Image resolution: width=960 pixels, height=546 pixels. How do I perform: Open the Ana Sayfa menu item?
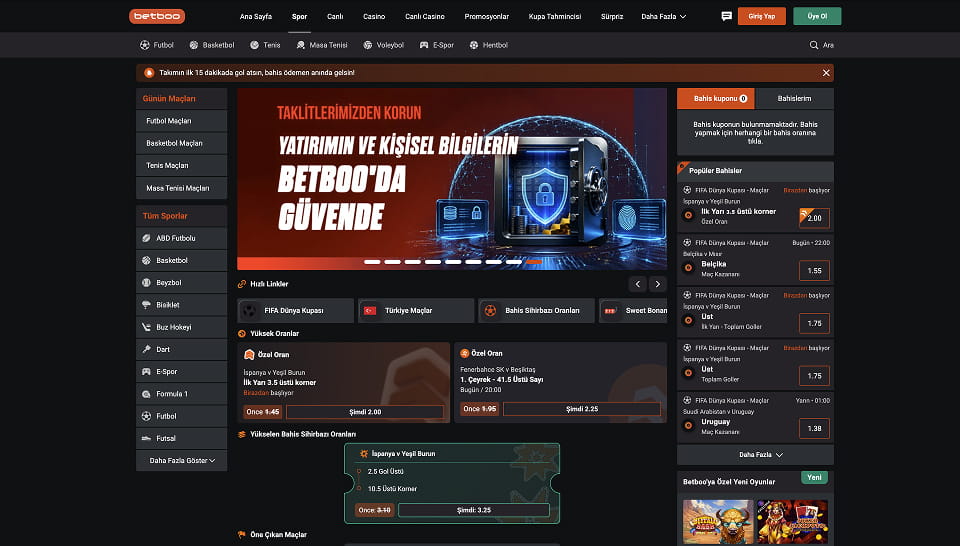point(256,17)
